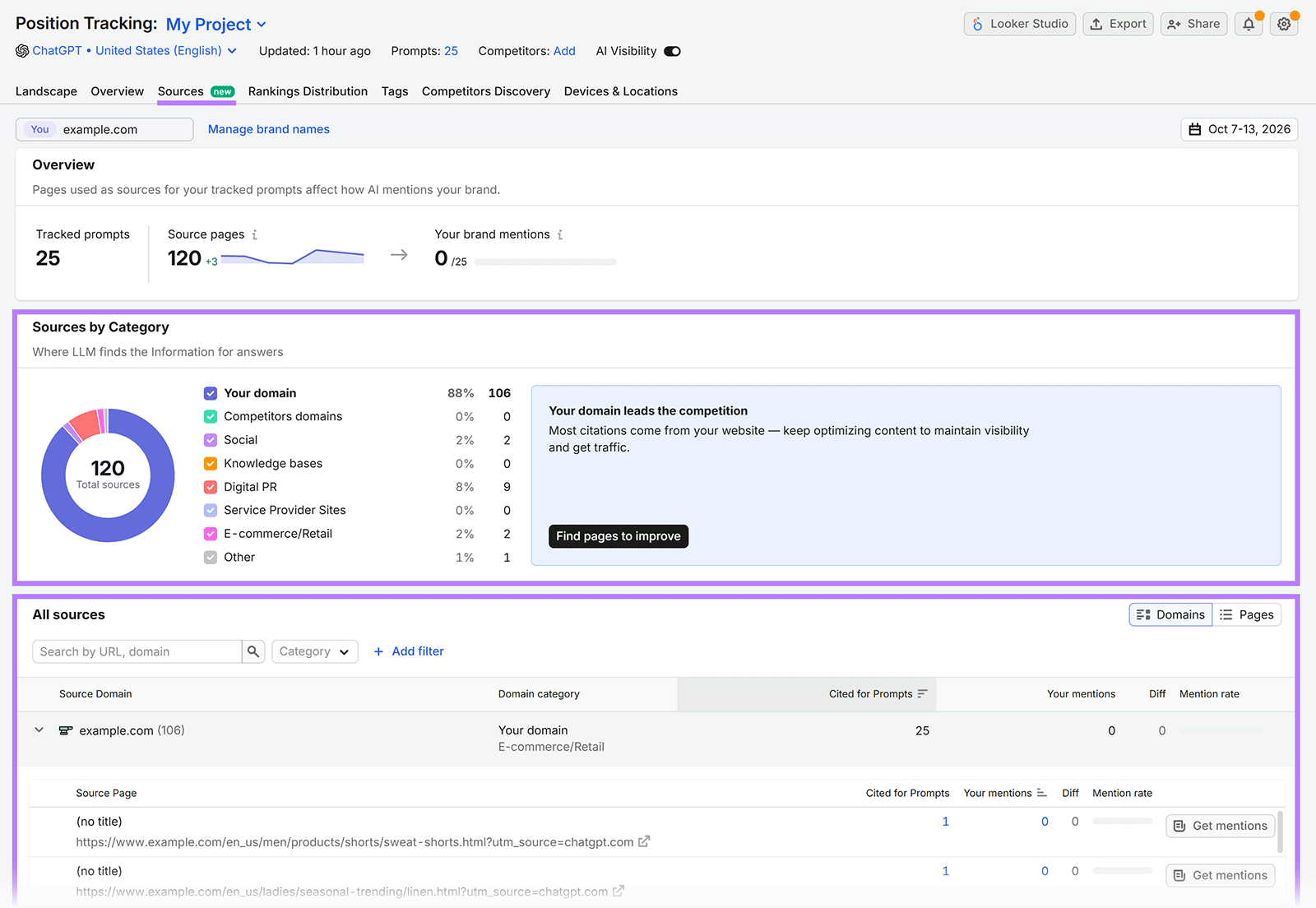Switch to Rankings Distribution tab

tap(308, 91)
